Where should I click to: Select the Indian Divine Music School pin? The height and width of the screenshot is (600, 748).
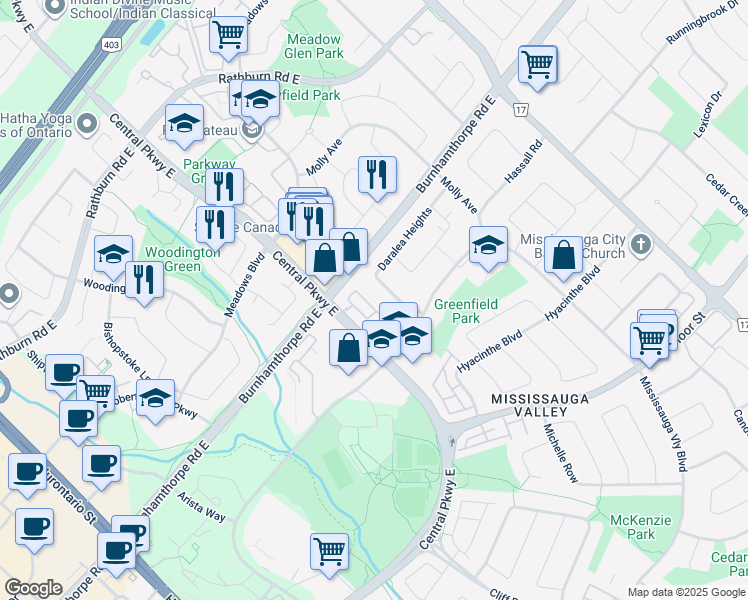coord(55,7)
